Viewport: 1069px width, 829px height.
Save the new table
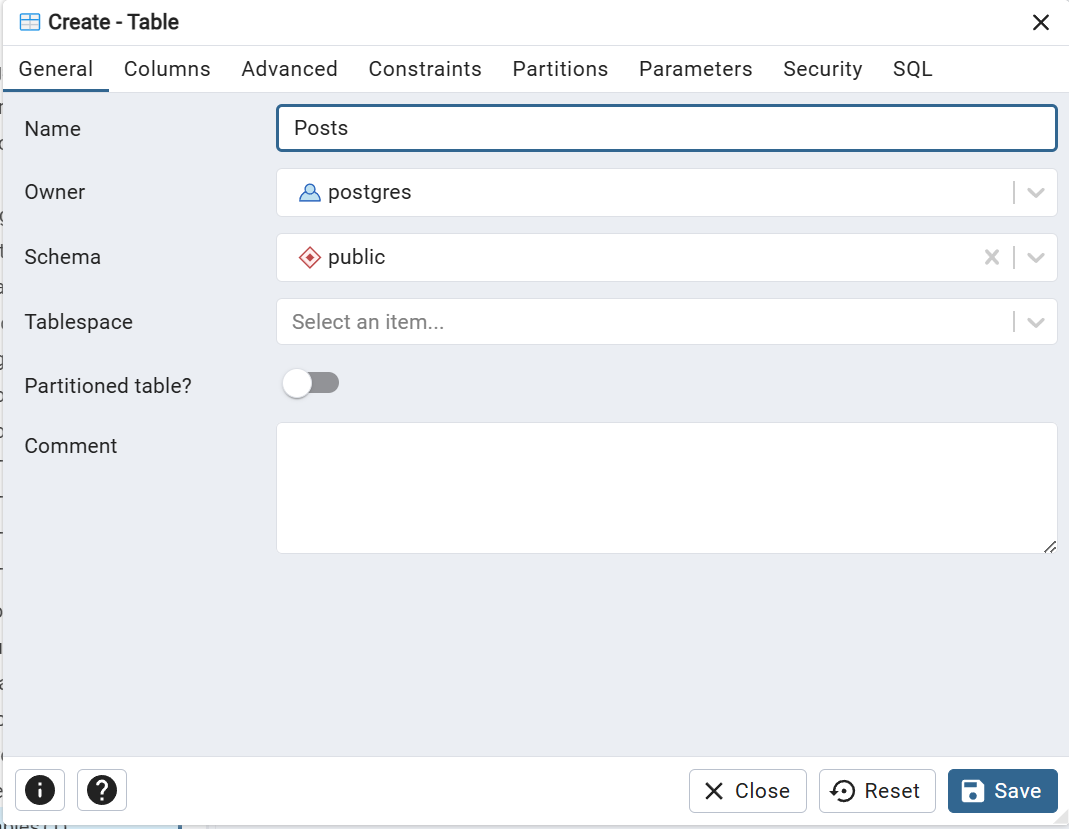coord(1002,791)
